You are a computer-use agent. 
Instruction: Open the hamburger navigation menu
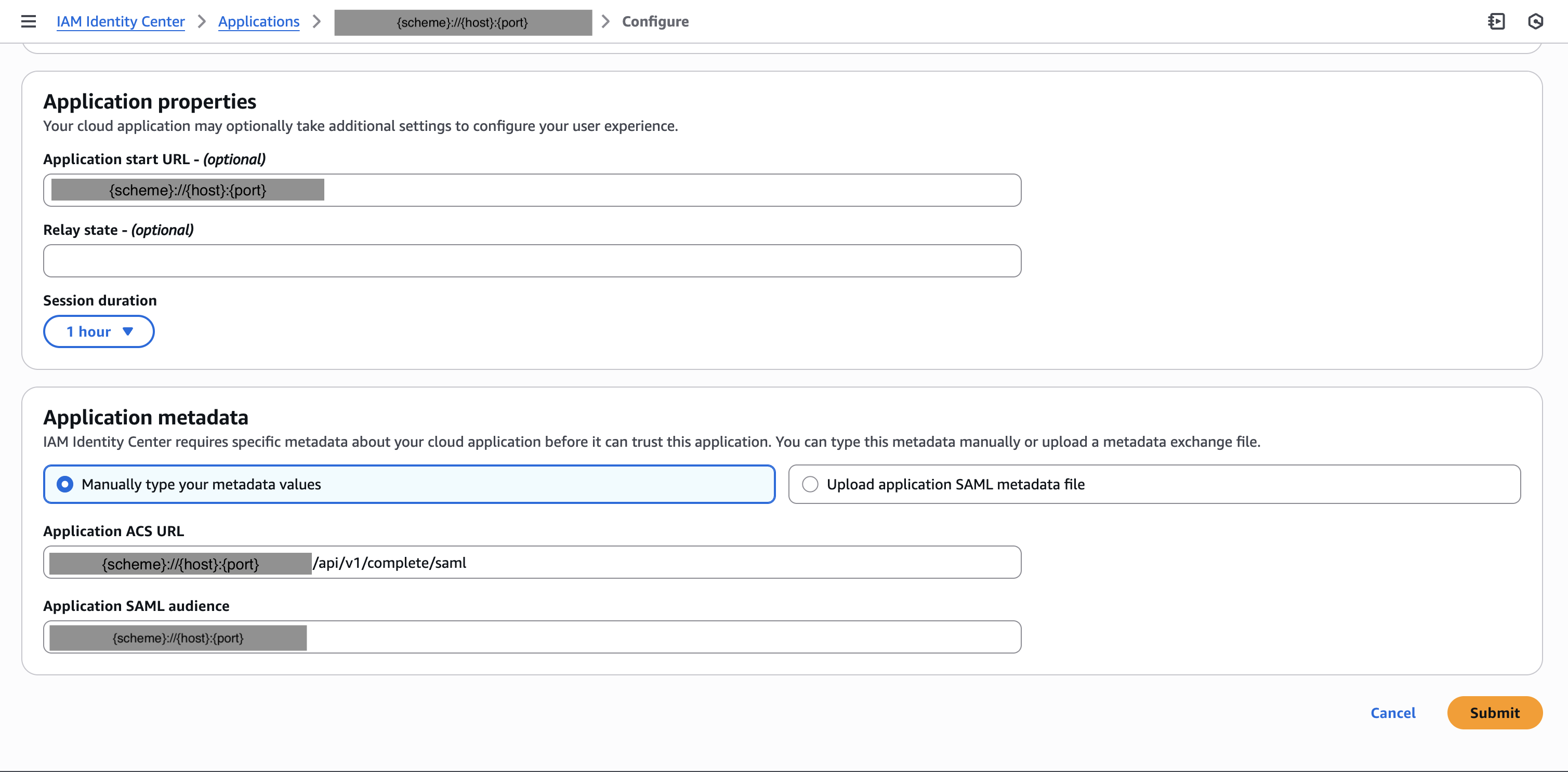[x=29, y=22]
